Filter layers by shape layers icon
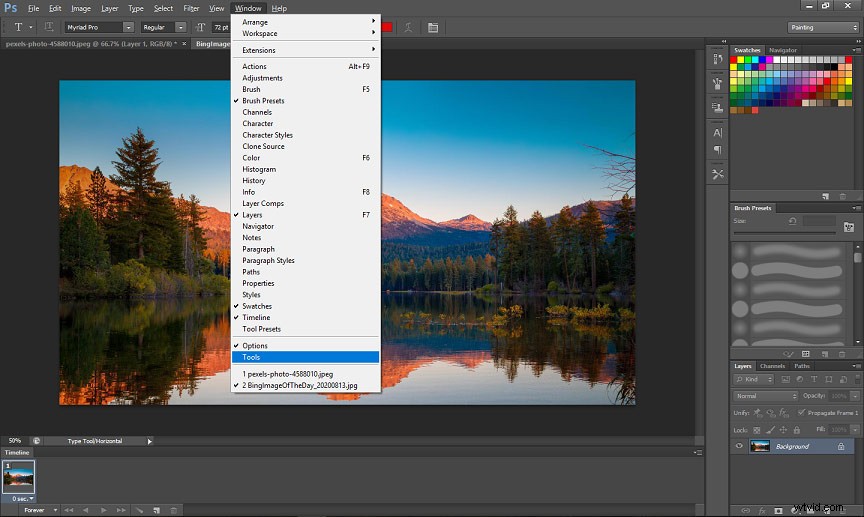The height and width of the screenshot is (517, 864). pyautogui.click(x=828, y=379)
